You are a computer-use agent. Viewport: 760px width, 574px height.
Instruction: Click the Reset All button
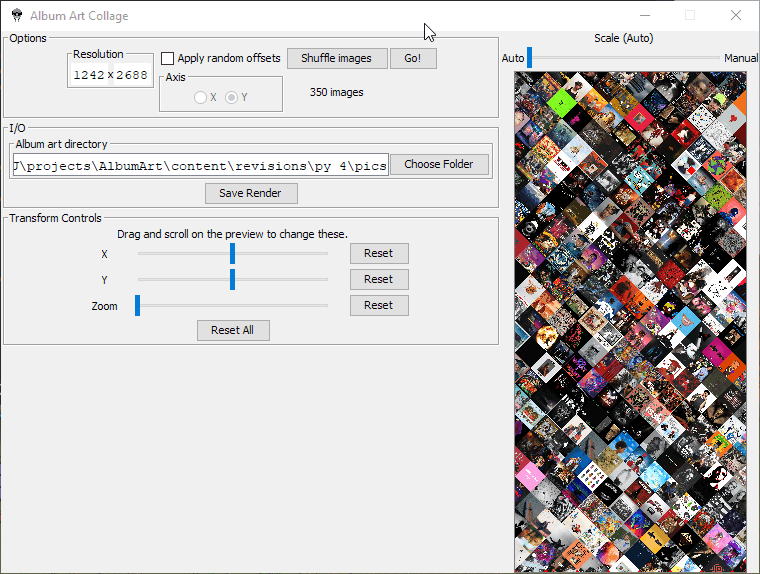233,331
